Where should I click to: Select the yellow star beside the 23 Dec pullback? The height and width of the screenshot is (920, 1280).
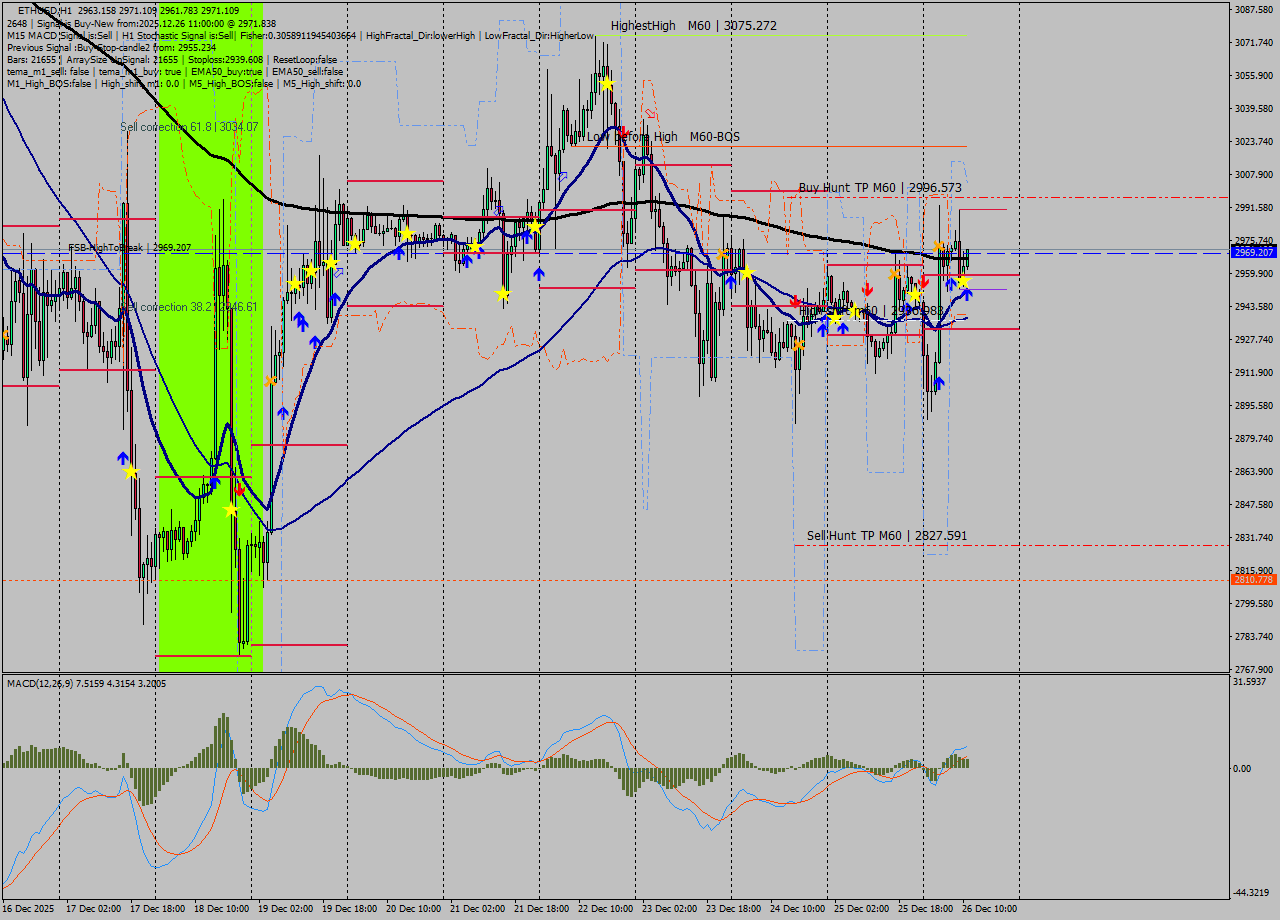click(747, 273)
